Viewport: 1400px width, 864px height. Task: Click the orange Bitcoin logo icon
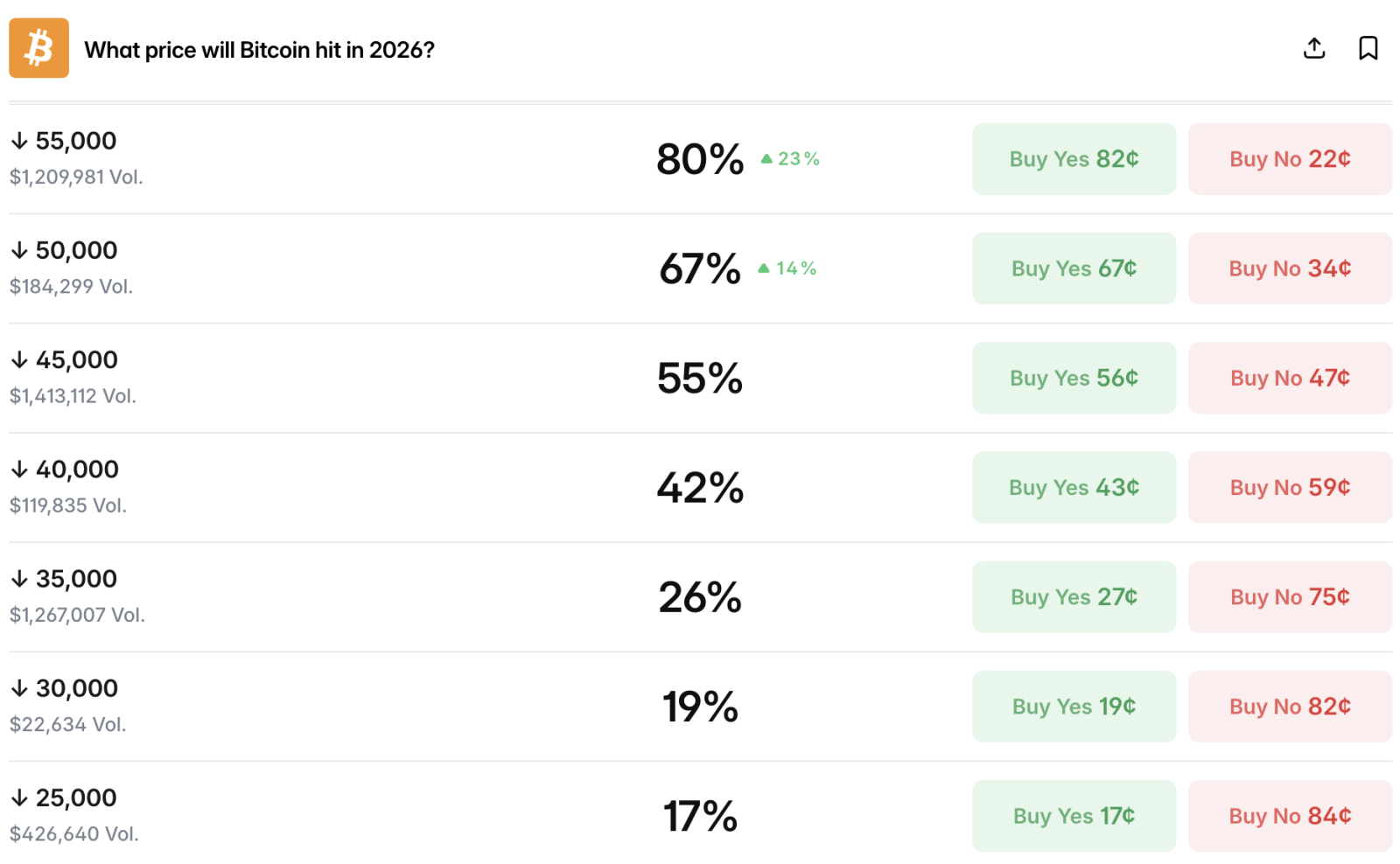click(38, 48)
